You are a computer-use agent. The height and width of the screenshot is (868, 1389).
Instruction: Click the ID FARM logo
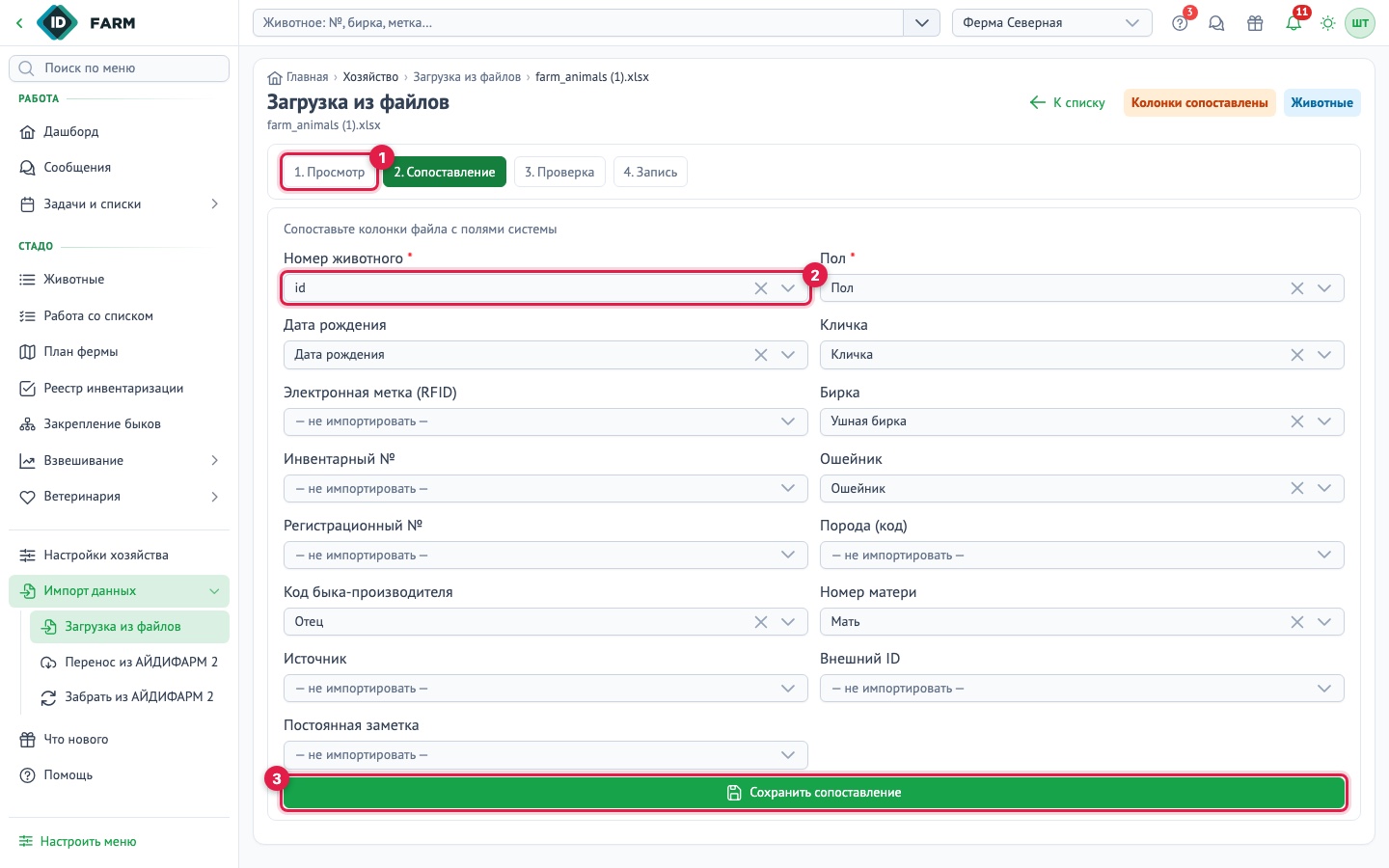(87, 23)
